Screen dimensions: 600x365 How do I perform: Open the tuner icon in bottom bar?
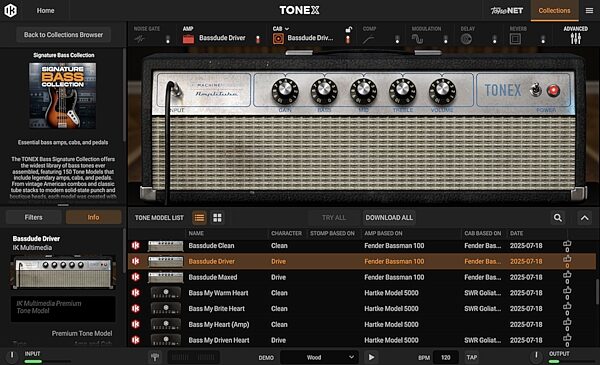155,357
